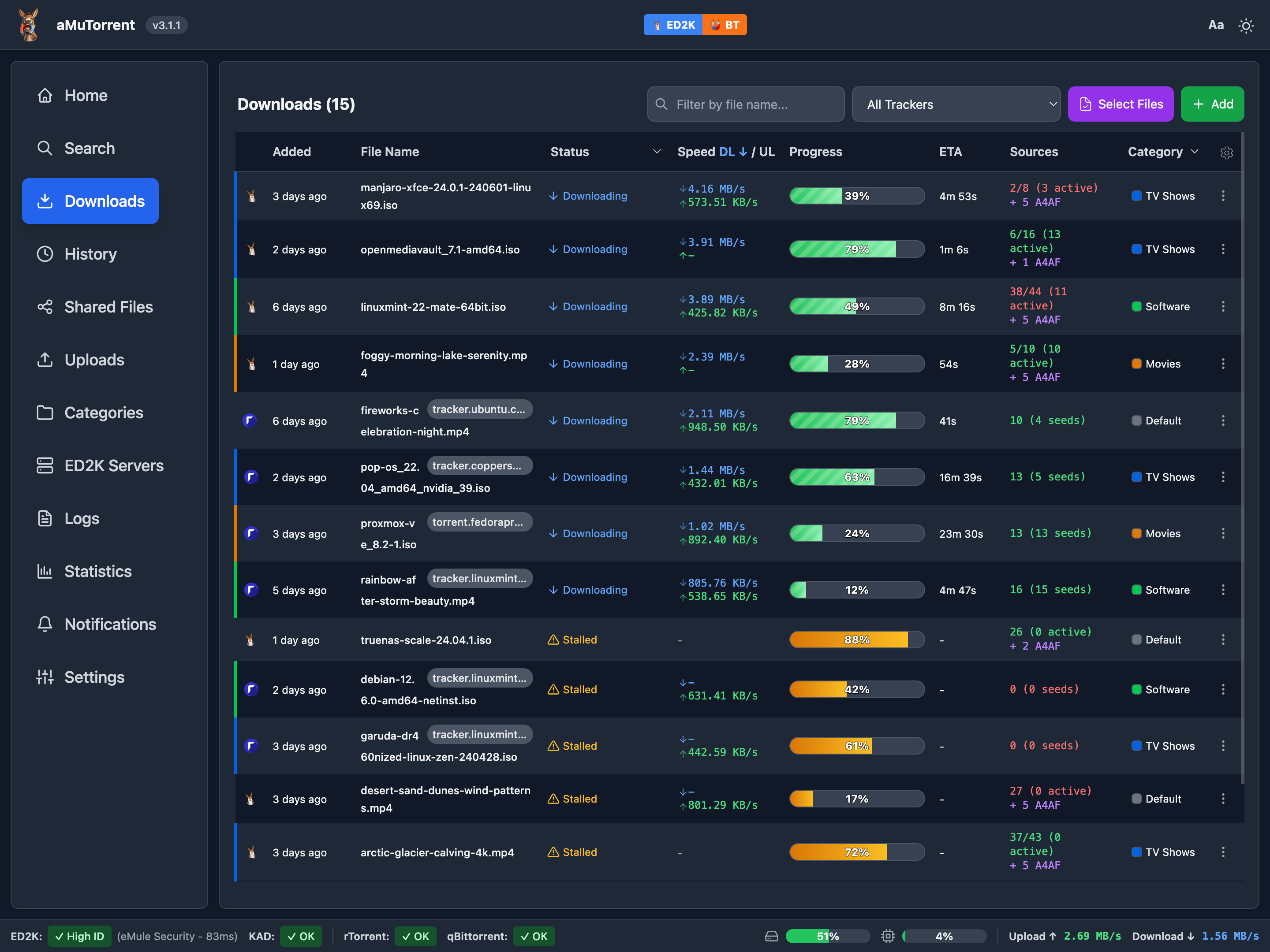Click the search magnifier icon in filter box
This screenshot has height=952, width=1270.
[661, 104]
